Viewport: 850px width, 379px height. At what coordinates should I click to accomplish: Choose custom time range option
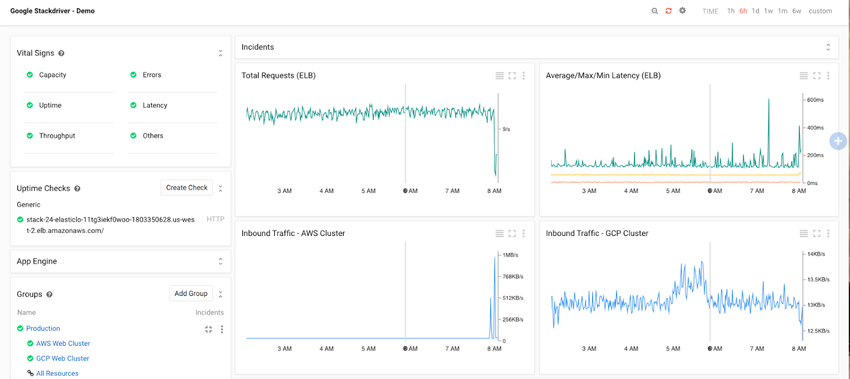[820, 11]
